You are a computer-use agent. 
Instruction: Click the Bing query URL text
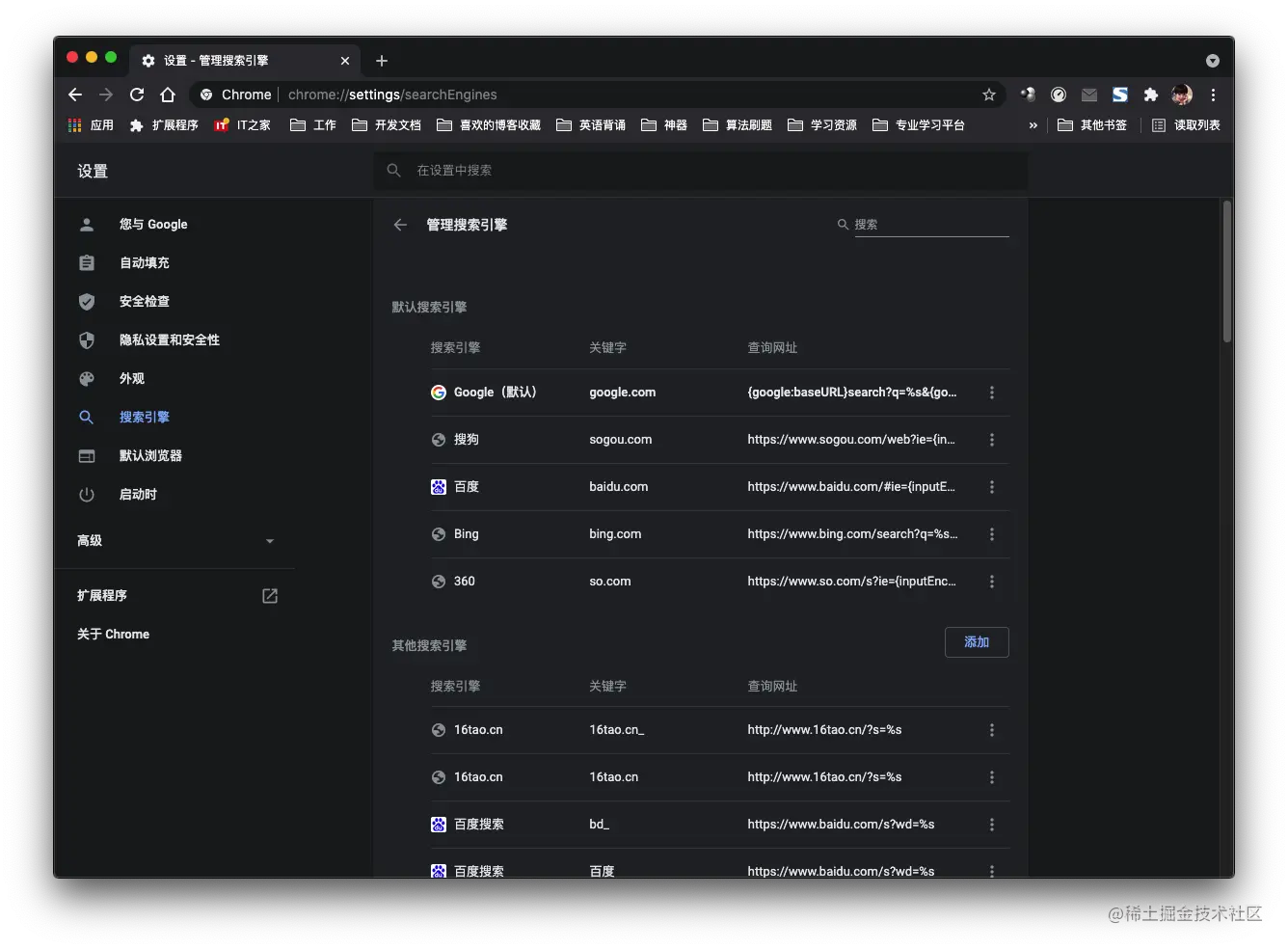852,534
